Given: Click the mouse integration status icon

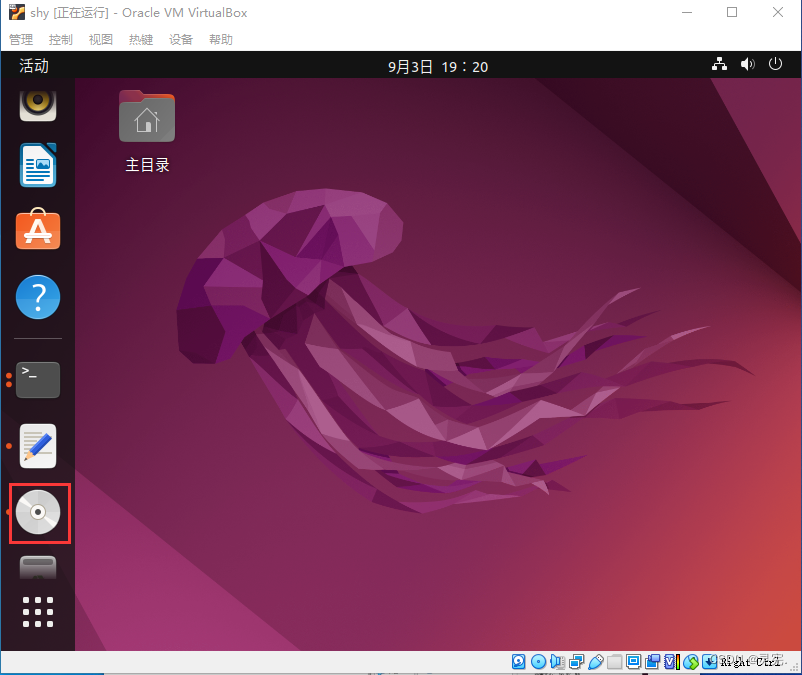Looking at the screenshot, I should [691, 662].
